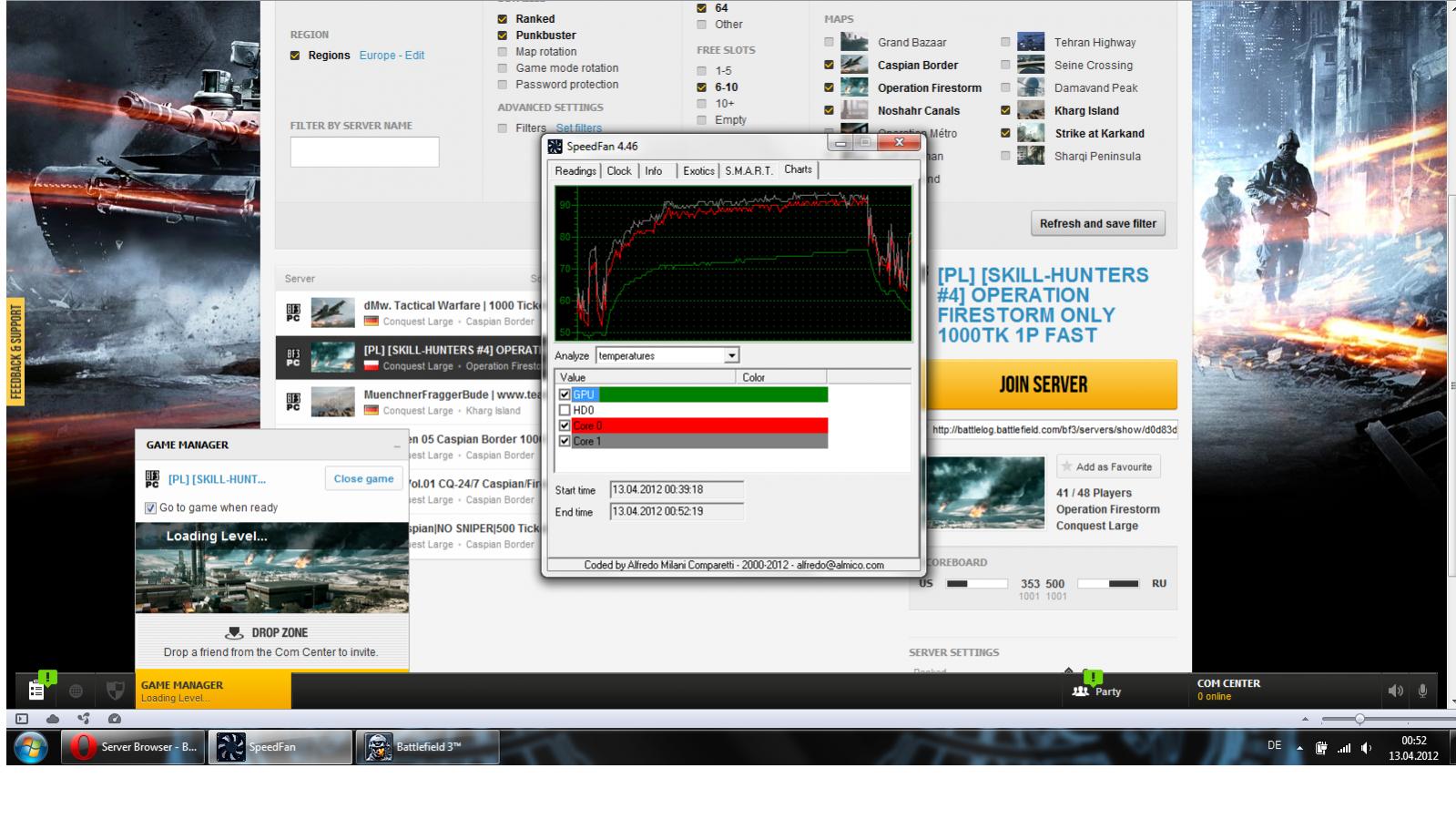Check the 1-5 free slots option
This screenshot has height=819, width=1456.
[x=701, y=71]
